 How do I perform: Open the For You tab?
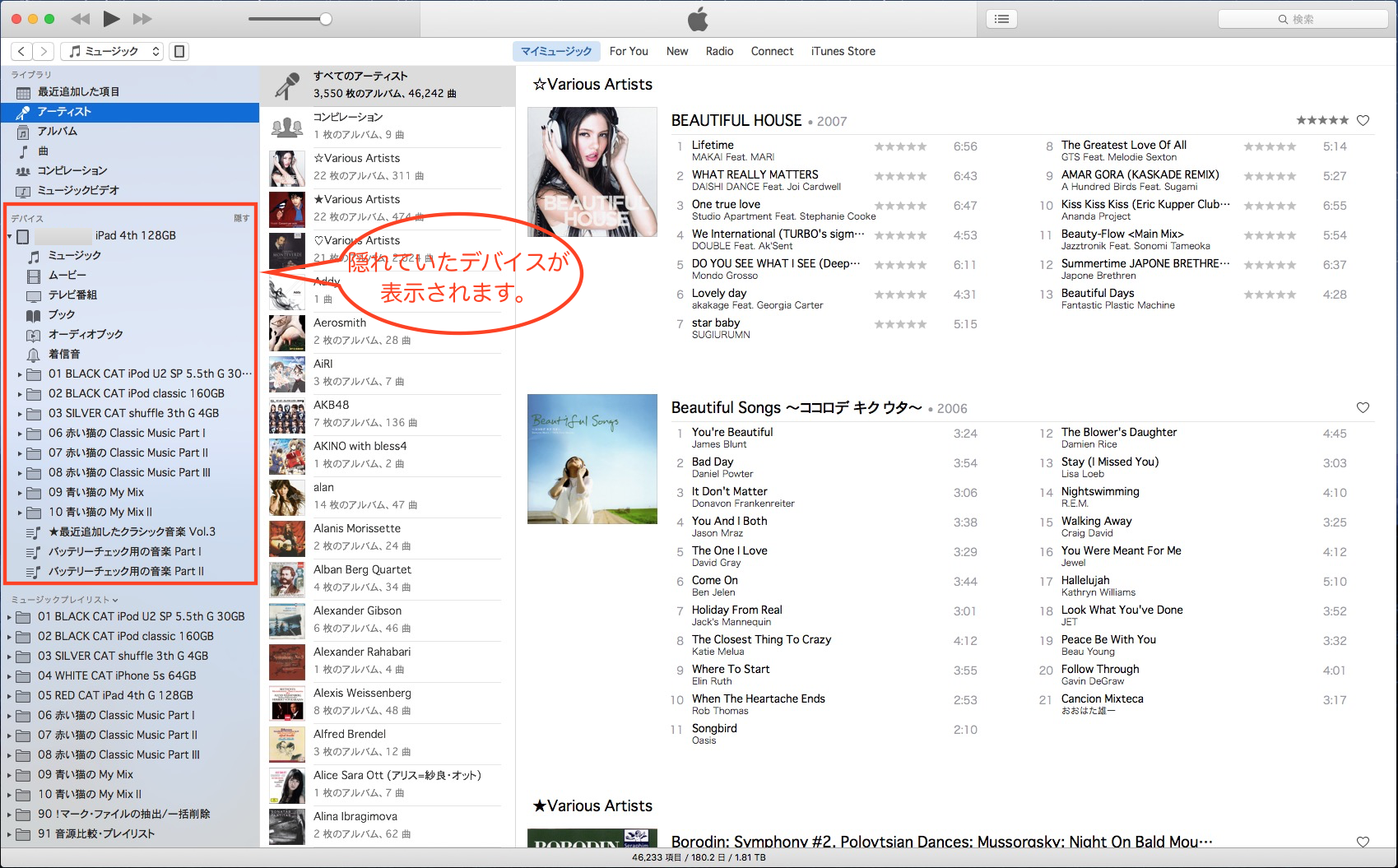coord(629,51)
